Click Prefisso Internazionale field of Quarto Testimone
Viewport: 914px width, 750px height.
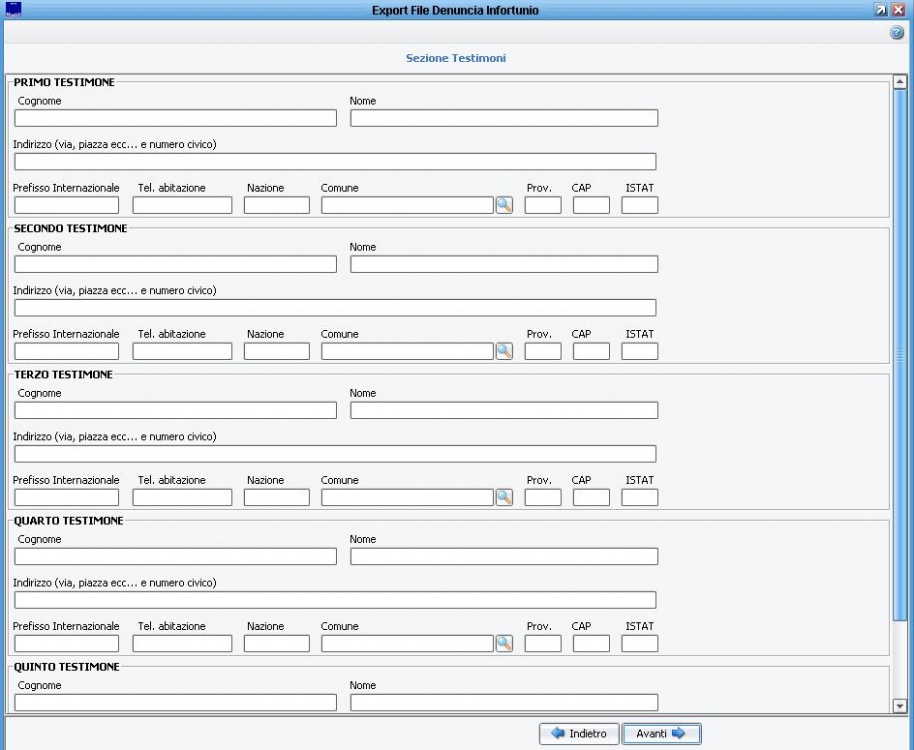click(x=66, y=643)
